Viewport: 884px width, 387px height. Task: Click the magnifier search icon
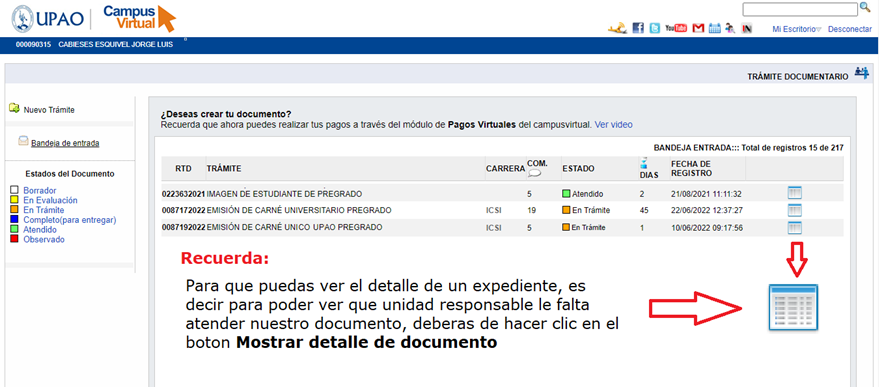tap(865, 8)
